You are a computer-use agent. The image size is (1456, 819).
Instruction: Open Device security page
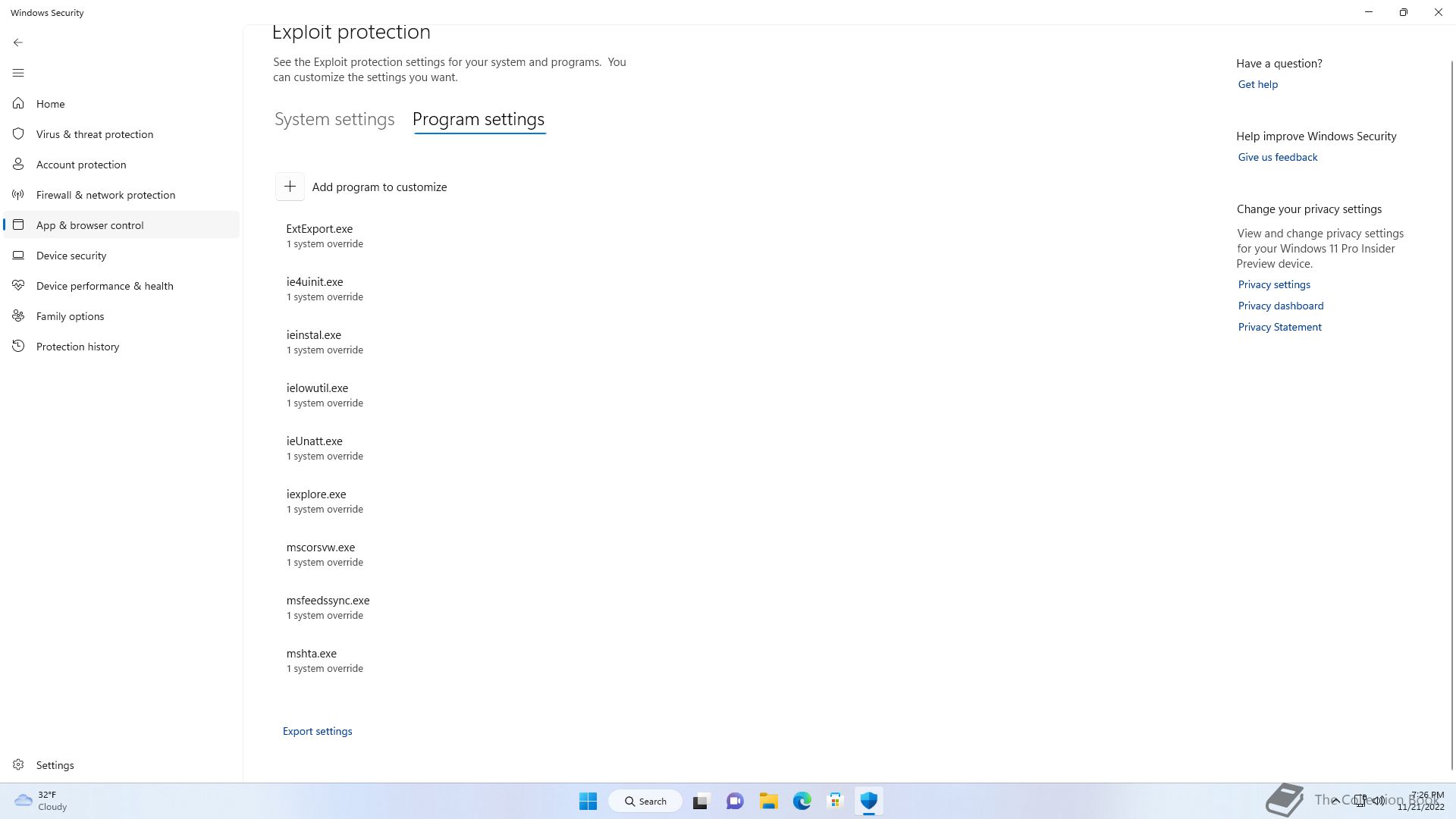pyautogui.click(x=121, y=255)
